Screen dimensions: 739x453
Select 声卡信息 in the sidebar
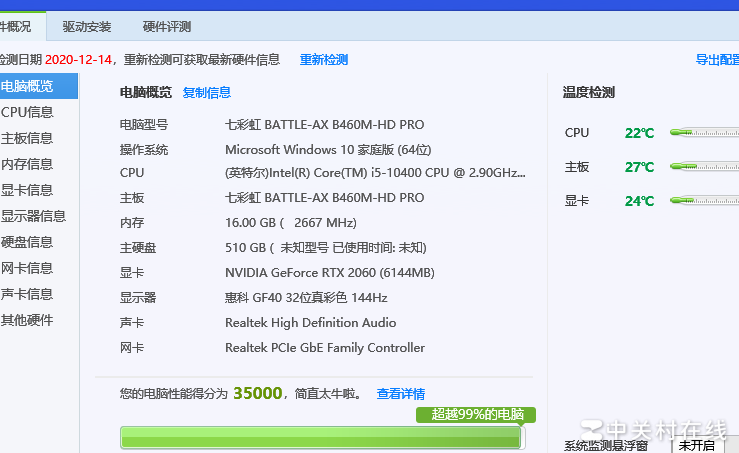click(28, 295)
